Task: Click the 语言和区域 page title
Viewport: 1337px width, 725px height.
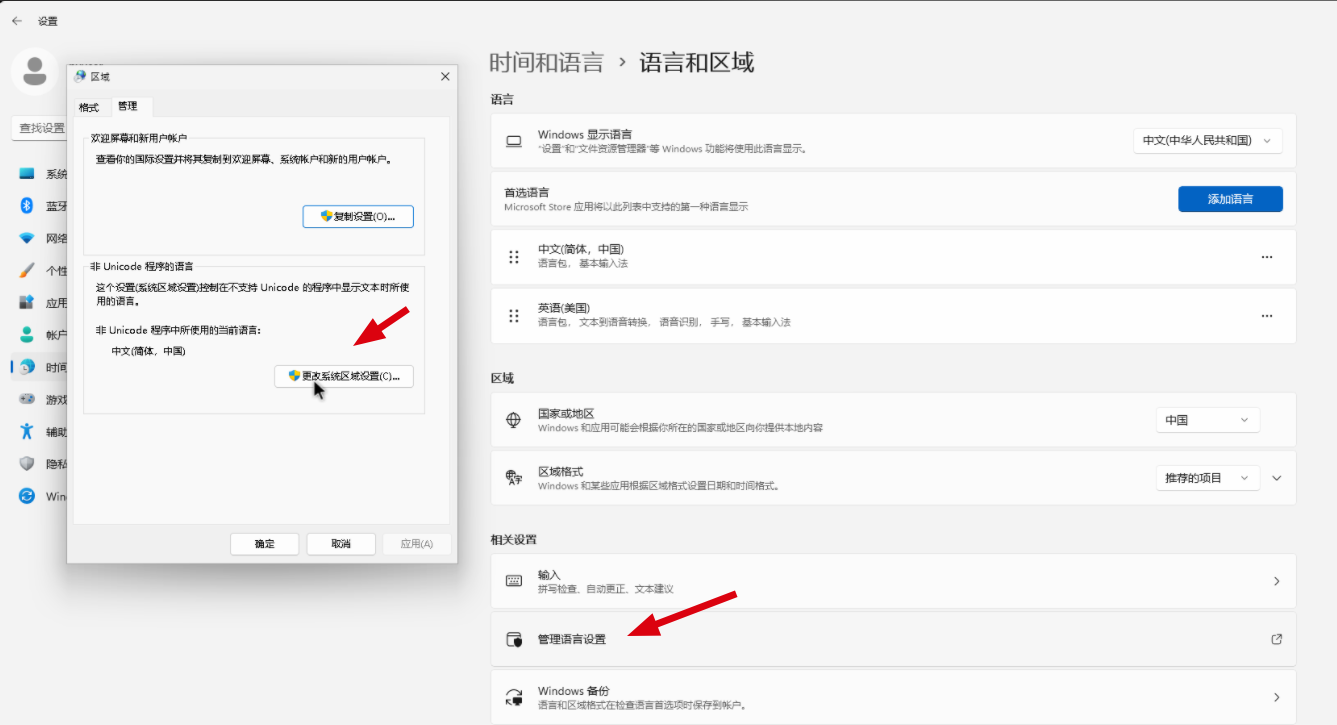Action: tap(696, 63)
